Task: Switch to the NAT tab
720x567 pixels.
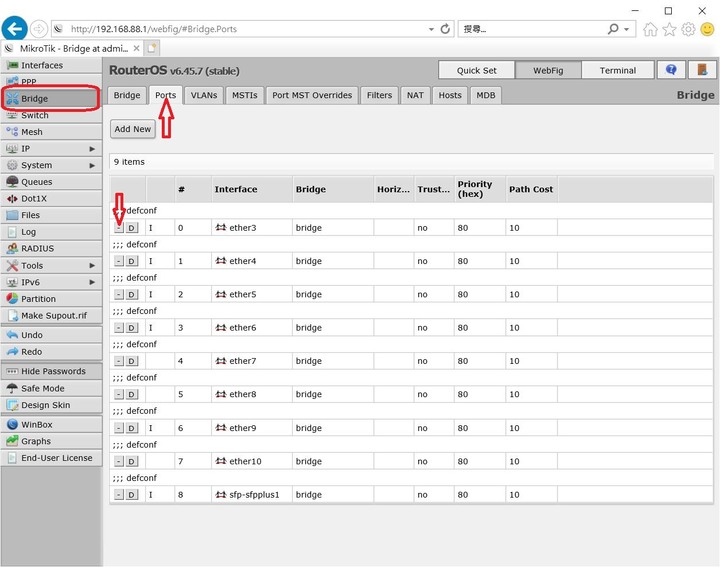Action: click(415, 95)
